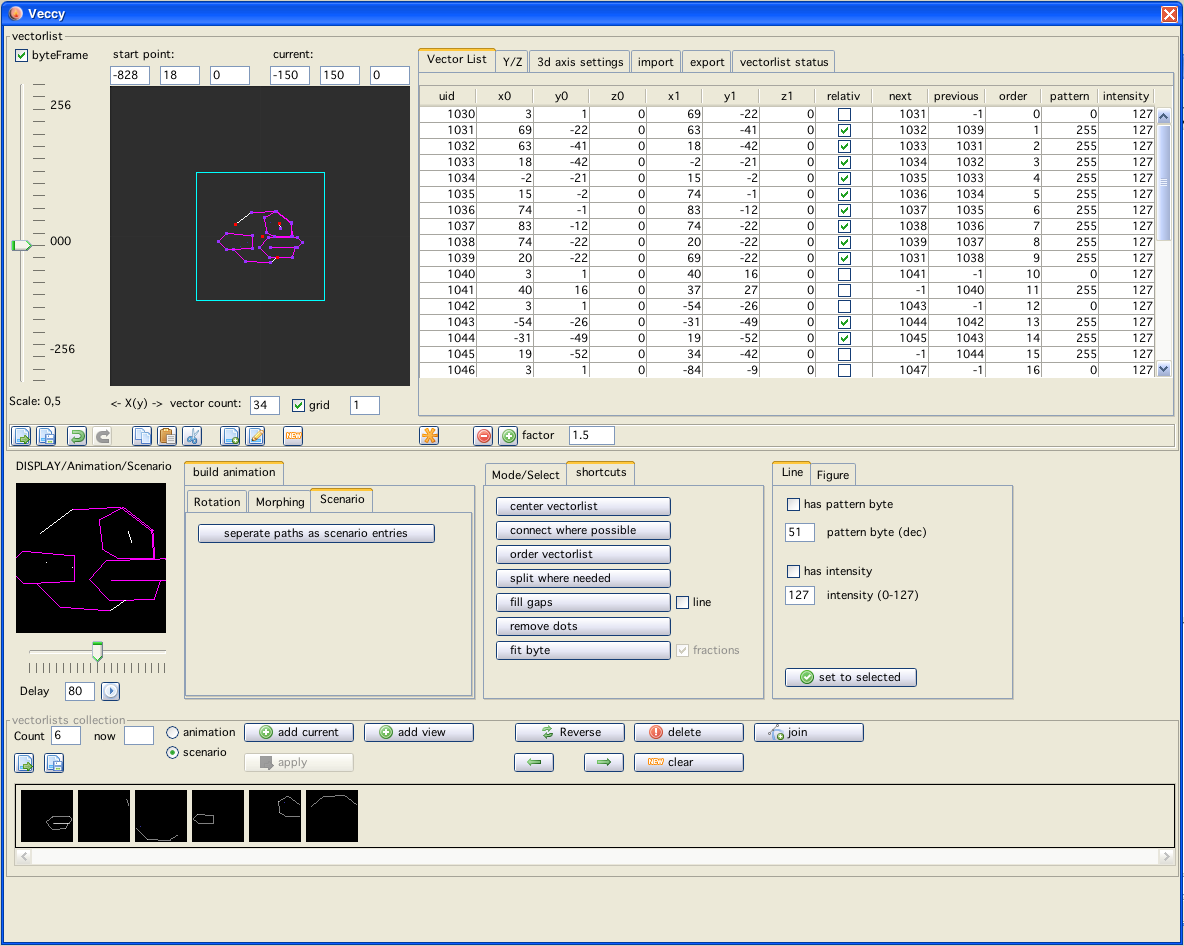Click the orange asterisk icon
The height and width of the screenshot is (946, 1184).
429,436
